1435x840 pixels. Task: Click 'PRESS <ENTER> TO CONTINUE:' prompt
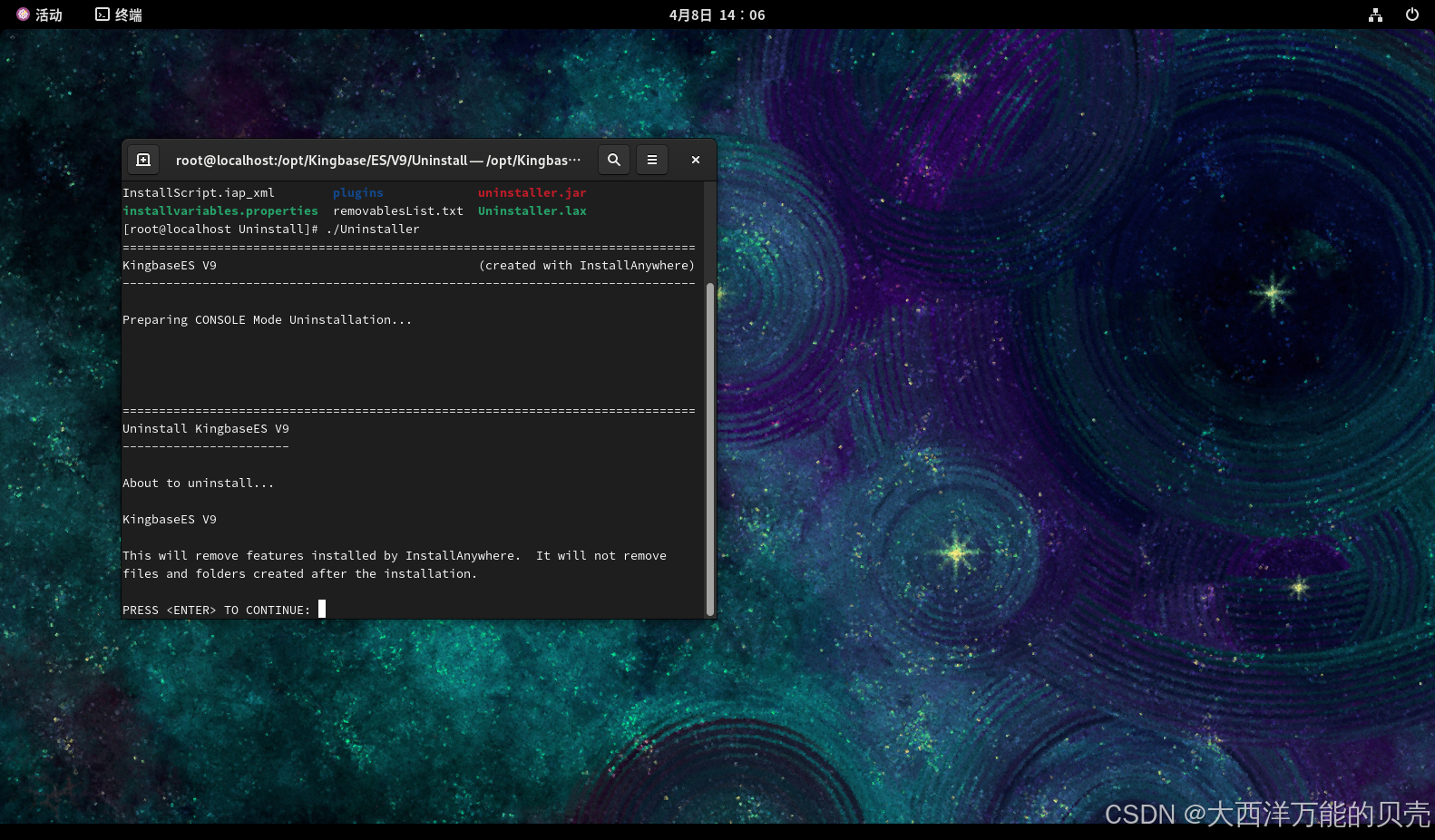coord(217,610)
